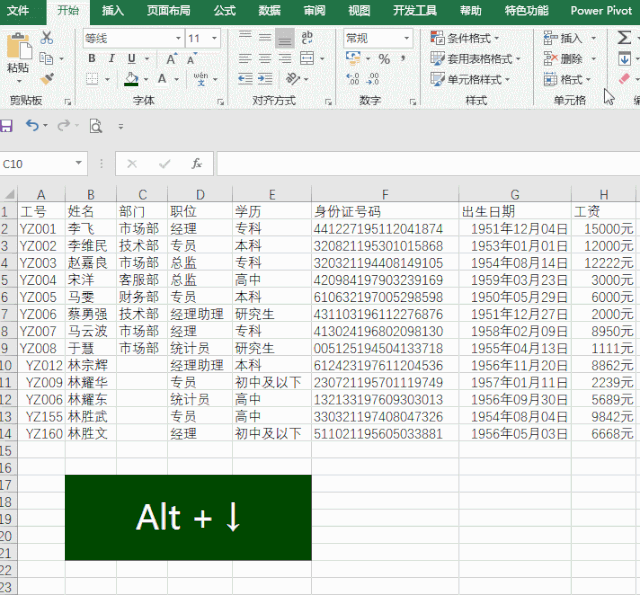640x595 pixels.
Task: Select cell containing 林宗辉
Action: 91,365
